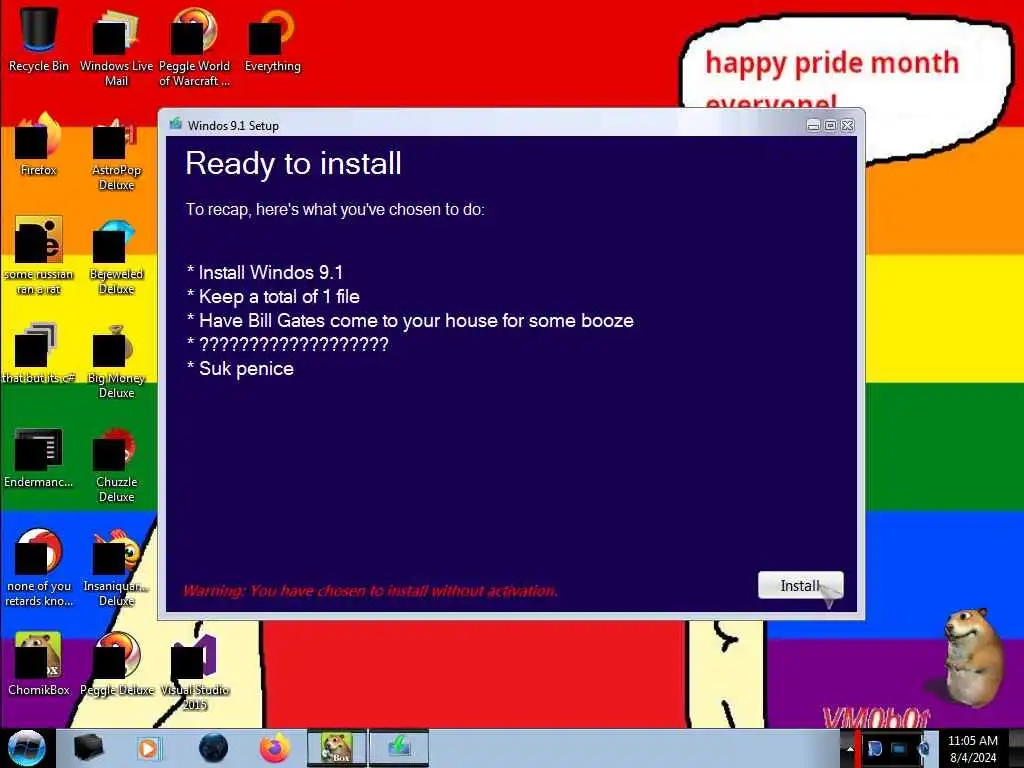Click the Bill Gates booze recap line
Viewport: 1024px width, 768px height.
(x=410, y=321)
